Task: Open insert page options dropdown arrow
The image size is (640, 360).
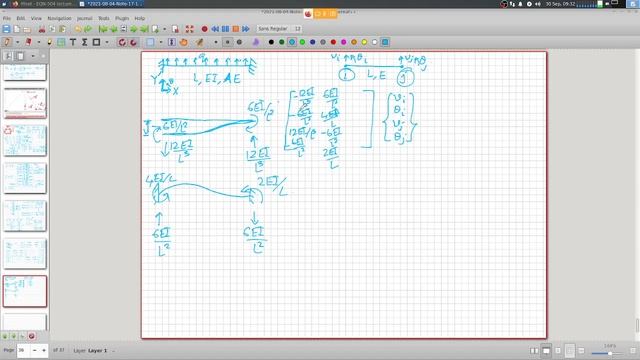Action: click(164, 29)
